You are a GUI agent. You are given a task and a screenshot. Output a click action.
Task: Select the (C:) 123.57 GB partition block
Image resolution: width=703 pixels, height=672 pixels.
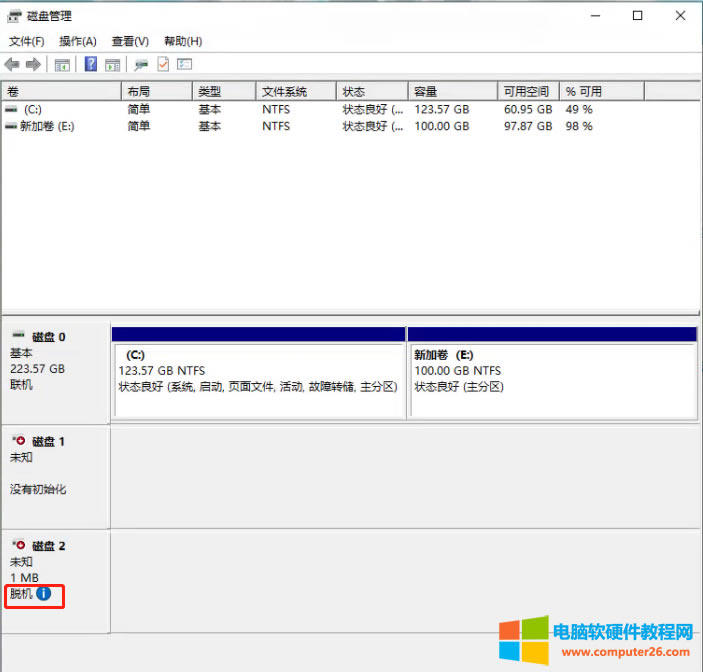pyautogui.click(x=258, y=380)
